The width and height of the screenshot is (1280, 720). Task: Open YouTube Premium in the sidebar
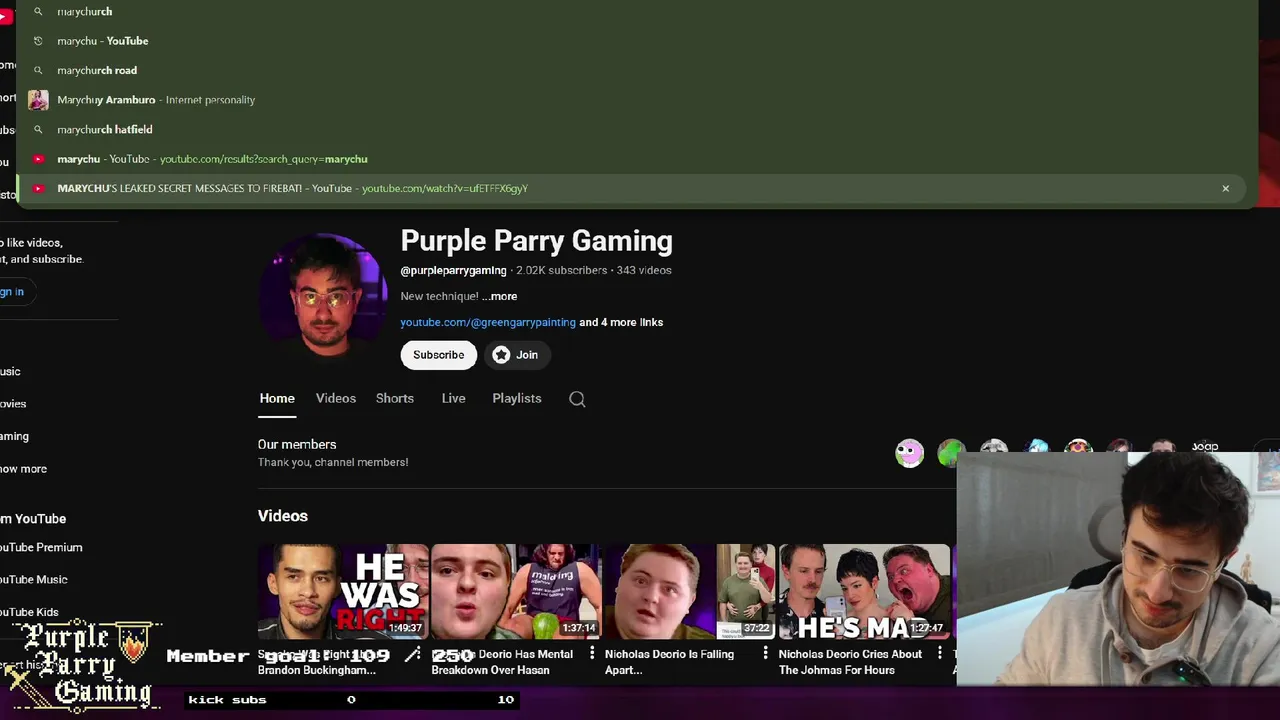pyautogui.click(x=41, y=547)
